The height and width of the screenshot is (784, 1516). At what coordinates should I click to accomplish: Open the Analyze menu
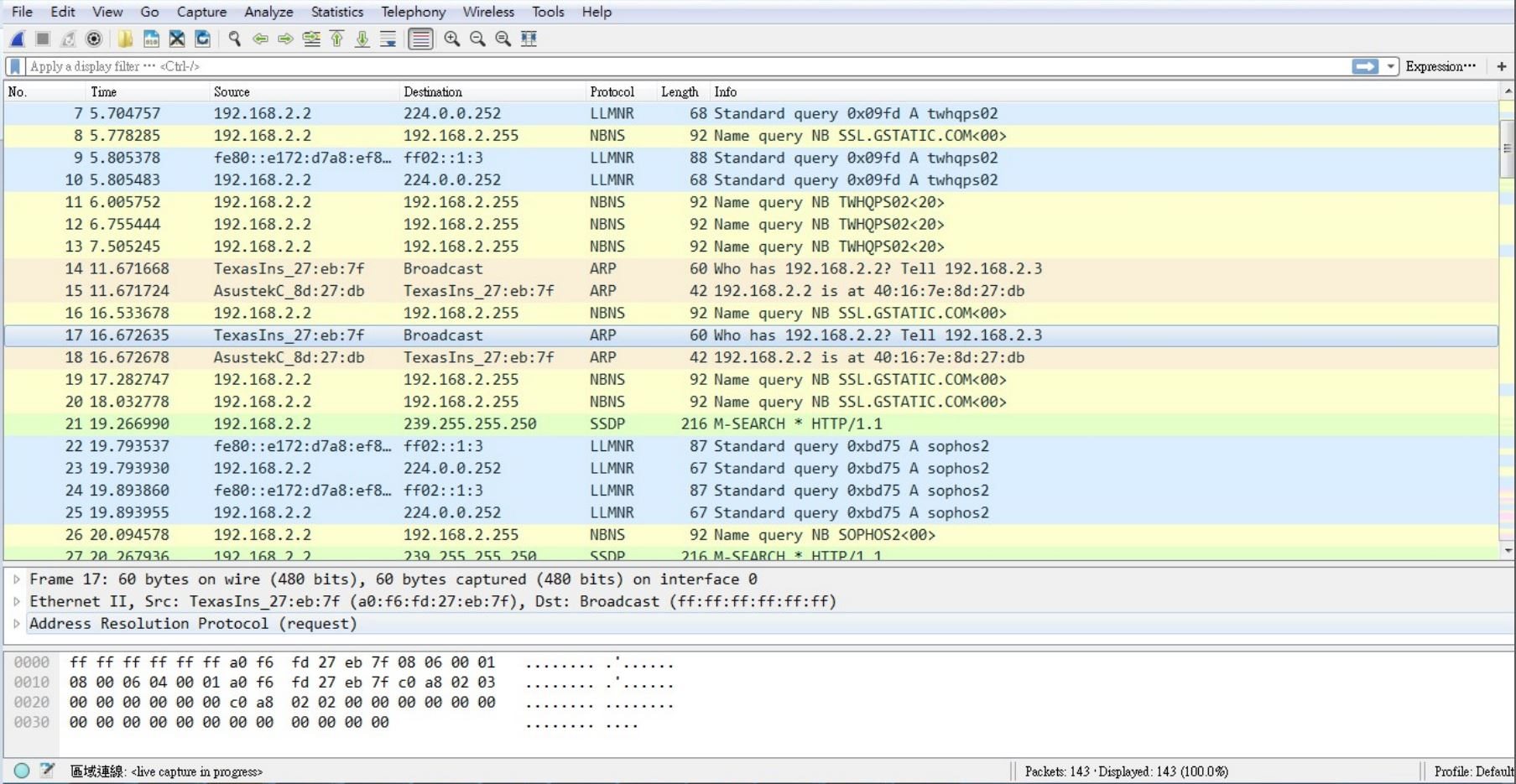coord(268,12)
